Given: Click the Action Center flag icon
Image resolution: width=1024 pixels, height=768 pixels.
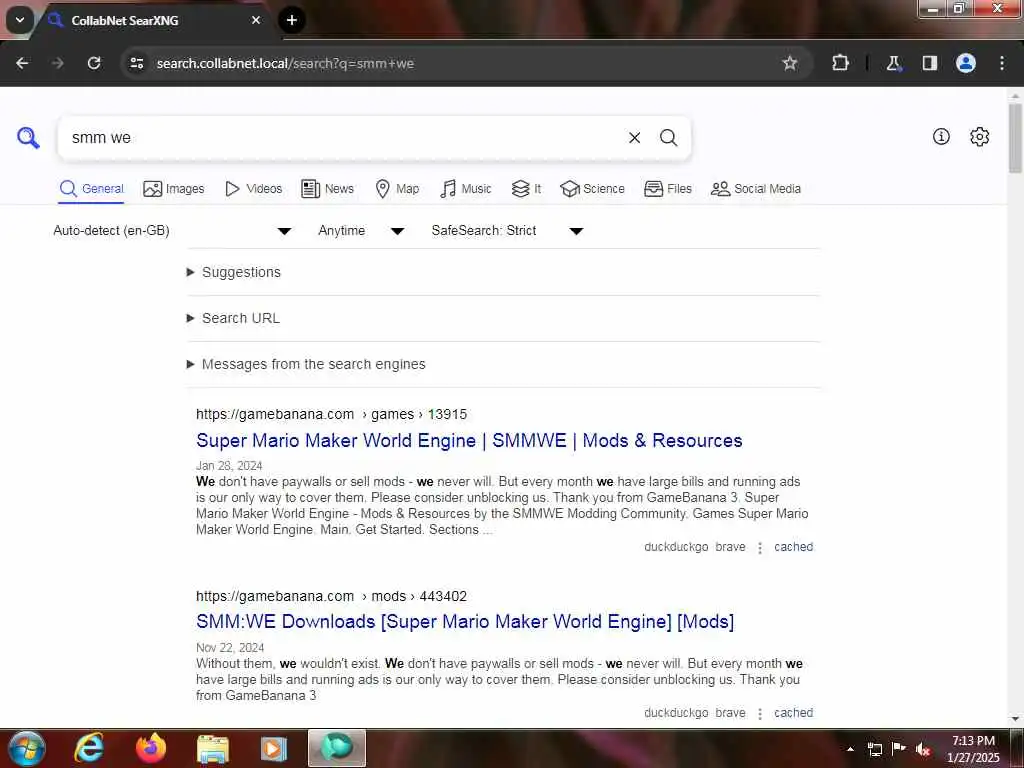Looking at the screenshot, I should pyautogui.click(x=899, y=748).
